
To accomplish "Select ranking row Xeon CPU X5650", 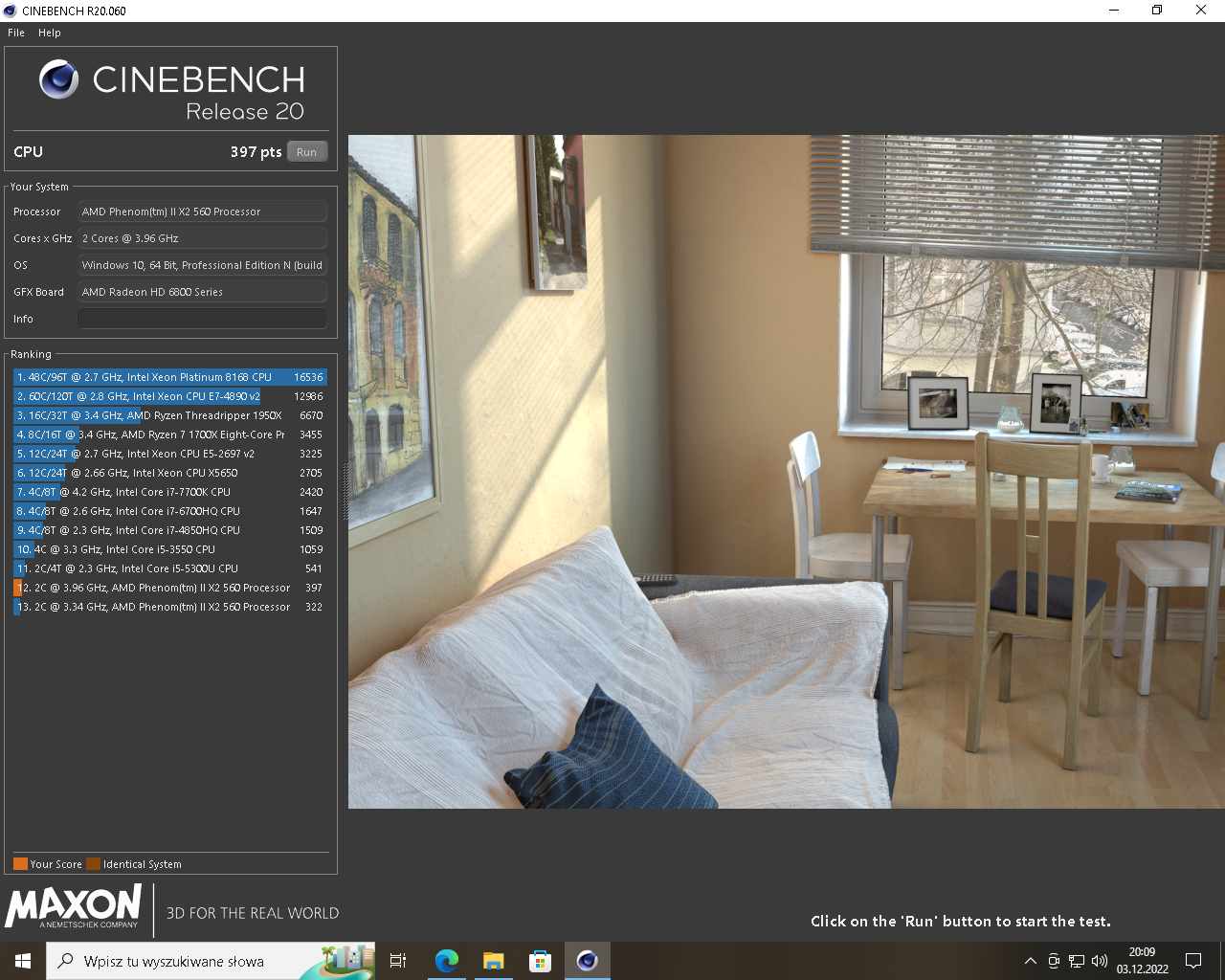I will (x=170, y=473).
